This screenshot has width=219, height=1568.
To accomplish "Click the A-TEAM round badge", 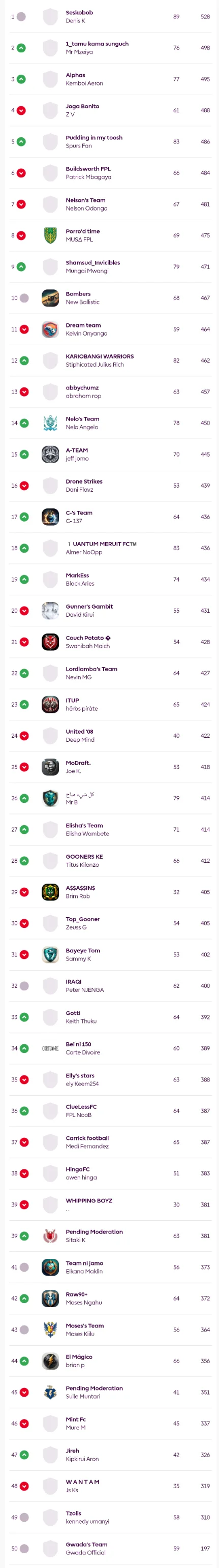I will point(50,454).
